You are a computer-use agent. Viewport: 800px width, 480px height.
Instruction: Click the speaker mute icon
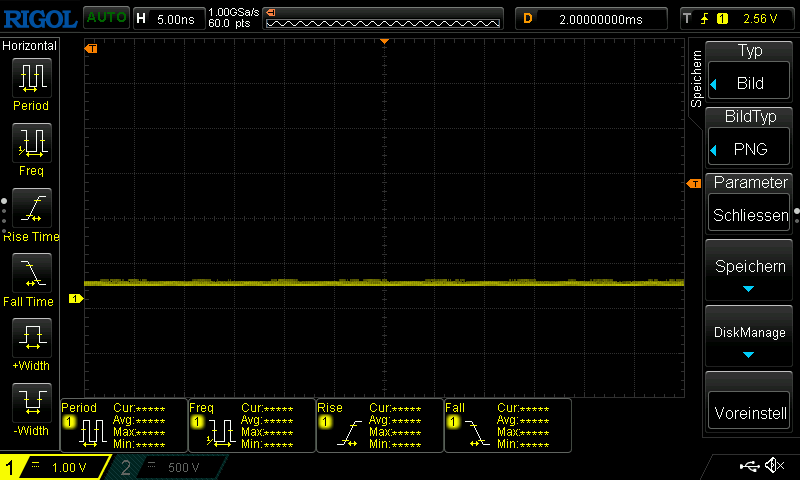(x=773, y=466)
